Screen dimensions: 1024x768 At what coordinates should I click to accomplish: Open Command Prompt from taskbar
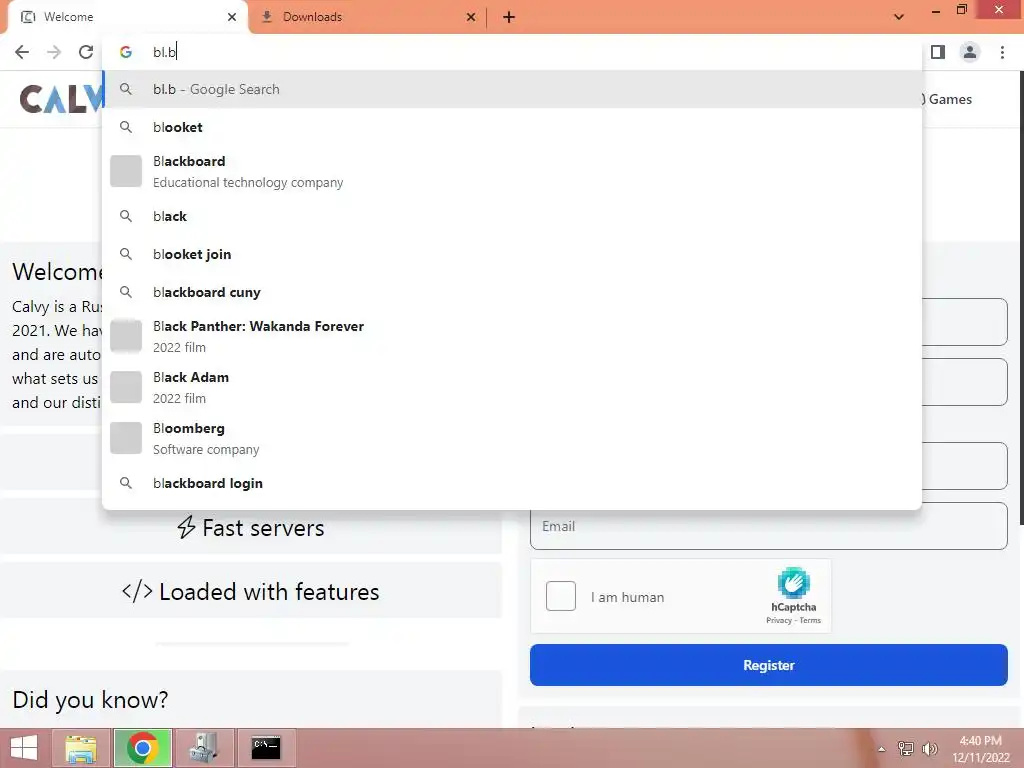pyautogui.click(x=266, y=748)
